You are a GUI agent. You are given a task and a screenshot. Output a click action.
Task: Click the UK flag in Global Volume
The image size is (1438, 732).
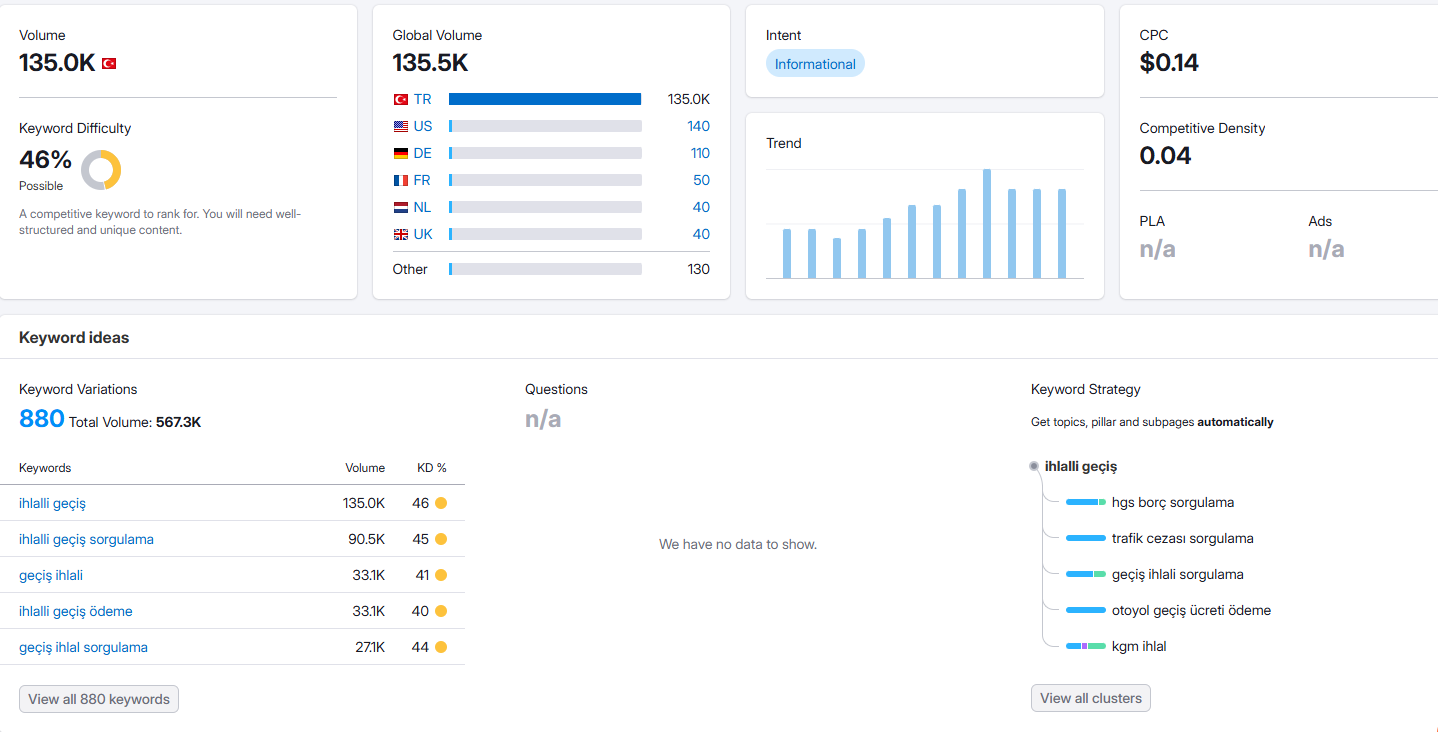coord(401,234)
